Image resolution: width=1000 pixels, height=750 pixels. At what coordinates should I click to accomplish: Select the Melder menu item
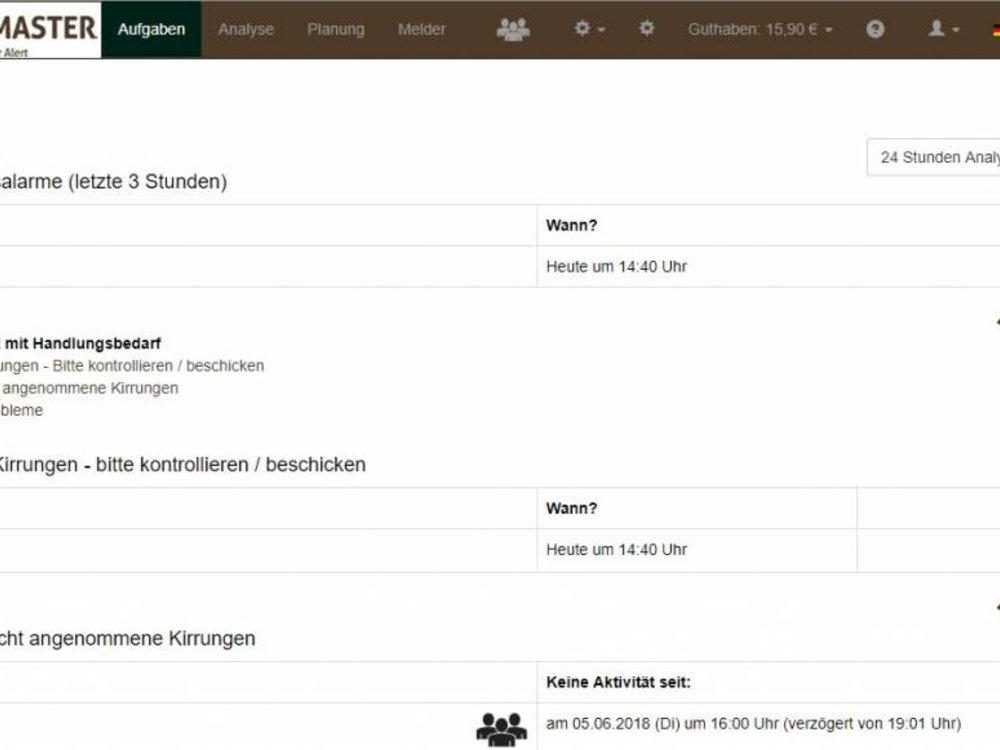coord(421,29)
